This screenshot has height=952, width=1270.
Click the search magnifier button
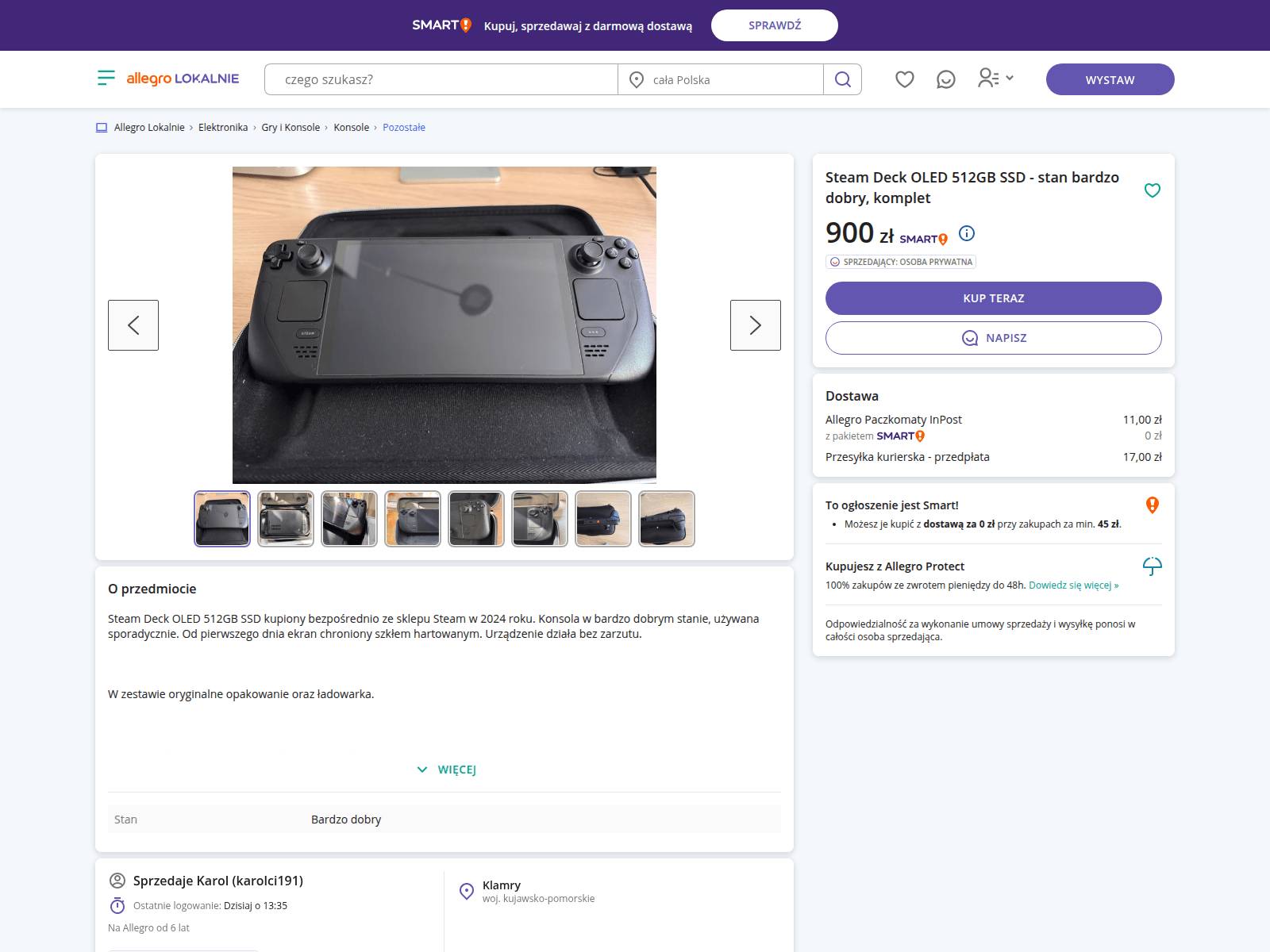coord(843,79)
